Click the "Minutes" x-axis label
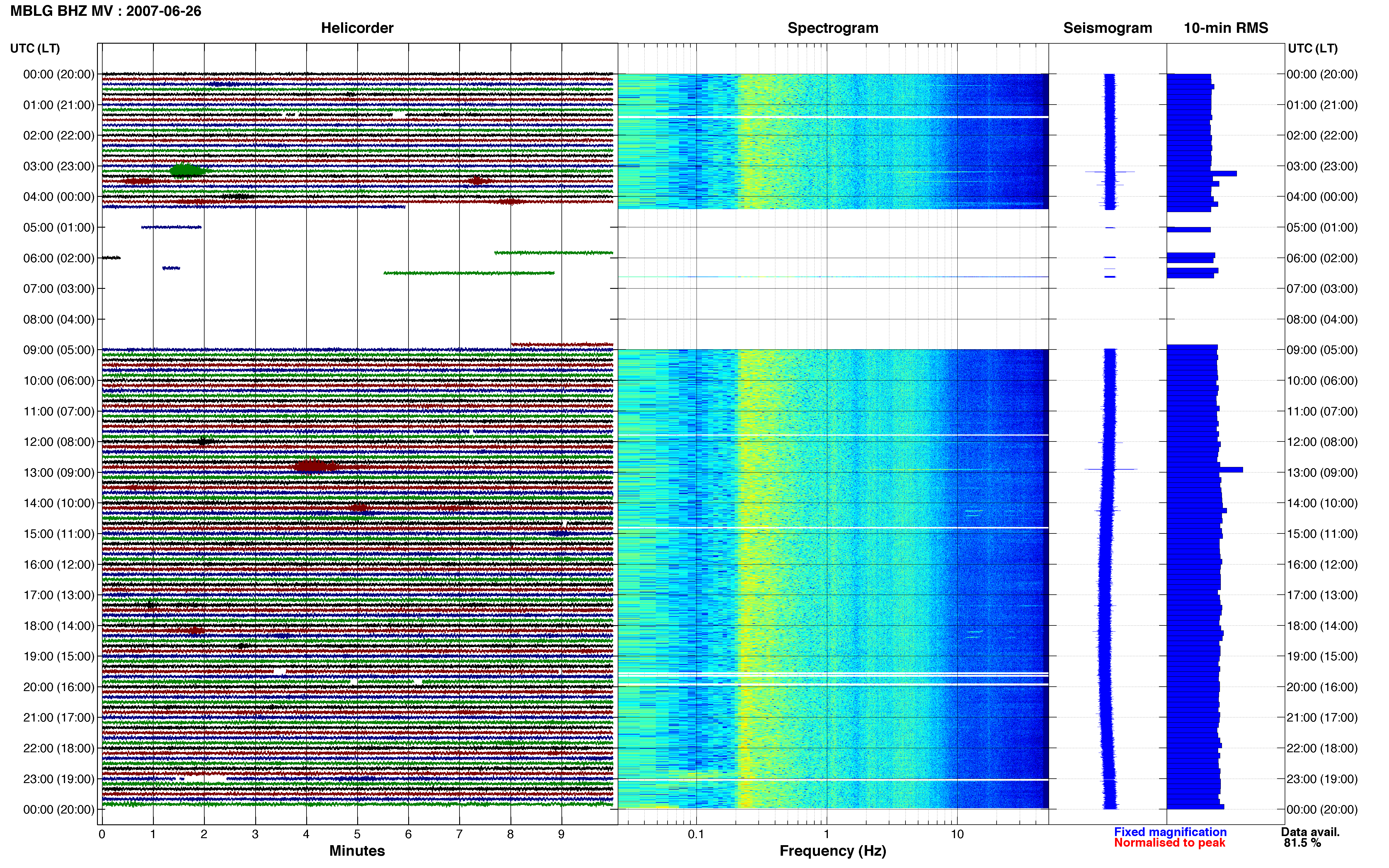1389x868 pixels. click(357, 851)
